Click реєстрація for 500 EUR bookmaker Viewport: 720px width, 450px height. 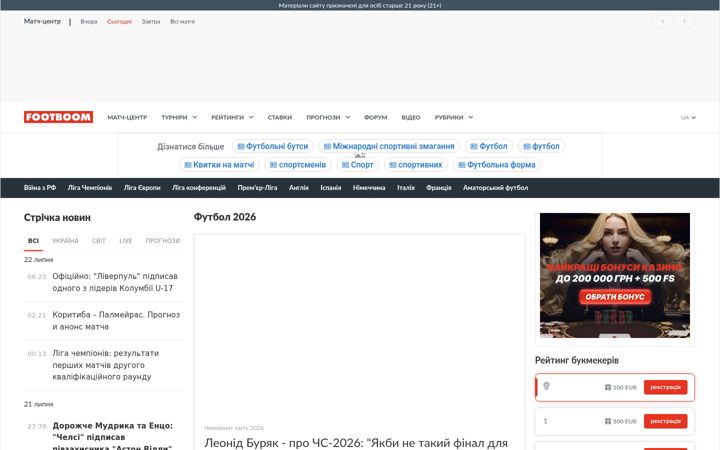pos(665,421)
